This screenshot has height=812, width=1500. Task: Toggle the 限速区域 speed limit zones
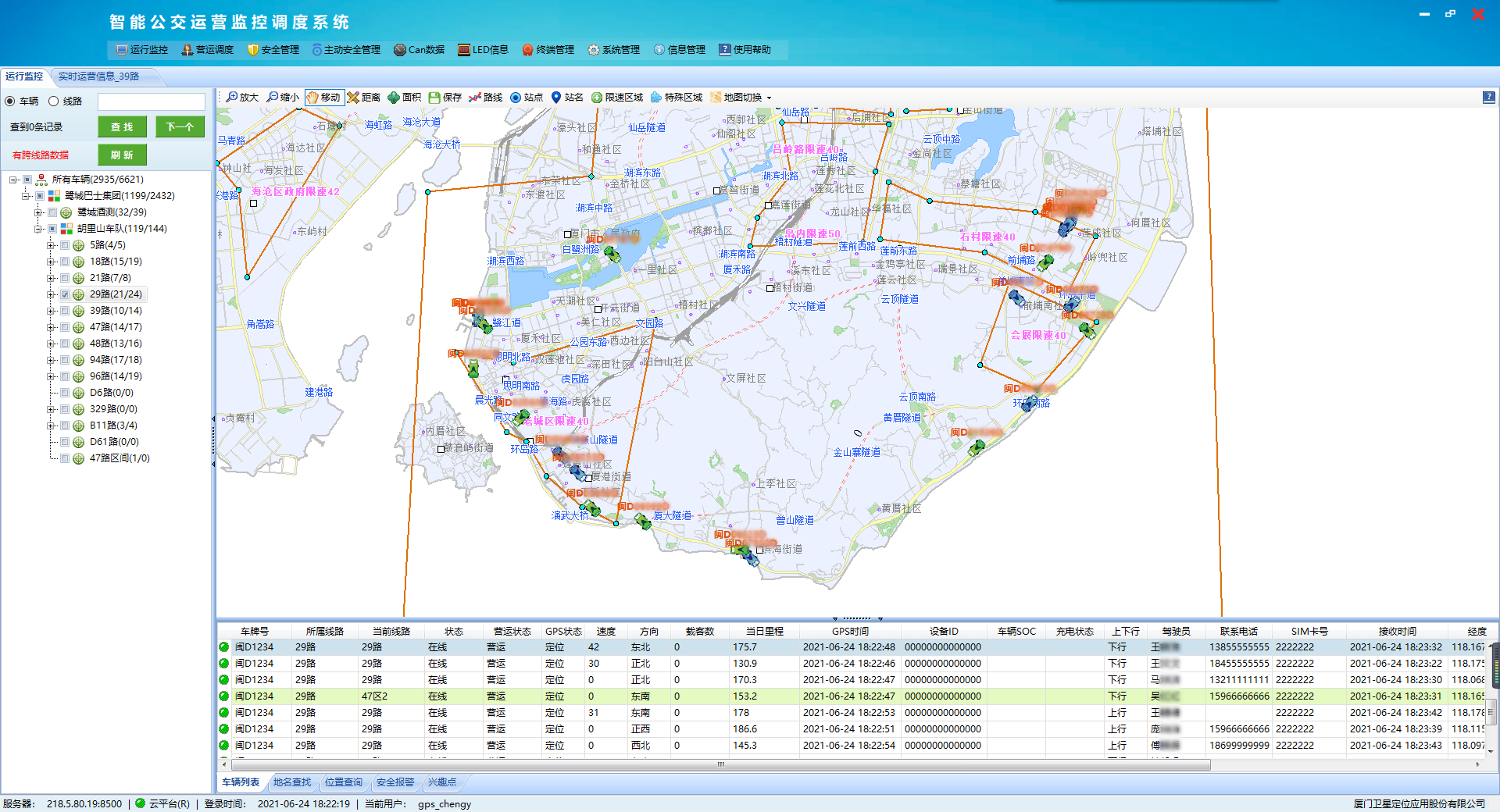coord(616,98)
